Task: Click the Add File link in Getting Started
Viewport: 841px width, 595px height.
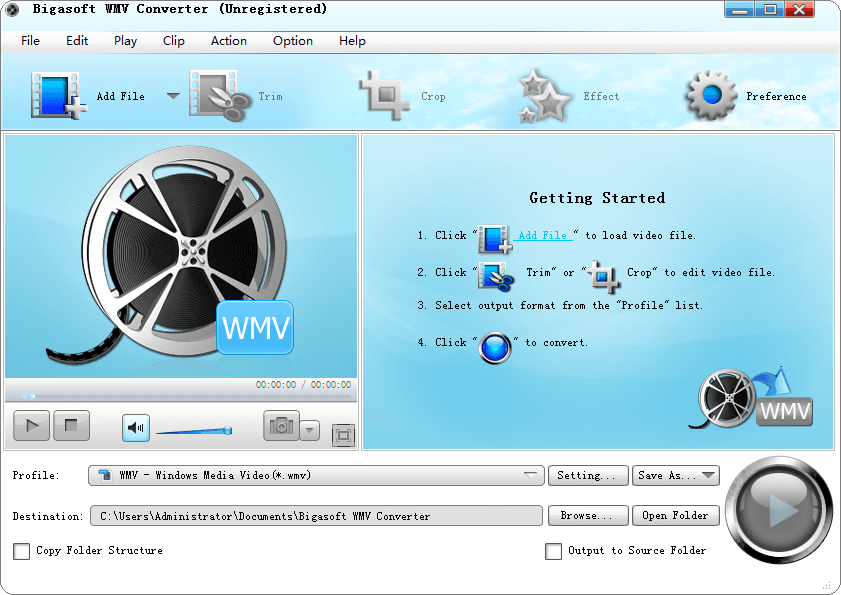Action: click(543, 236)
